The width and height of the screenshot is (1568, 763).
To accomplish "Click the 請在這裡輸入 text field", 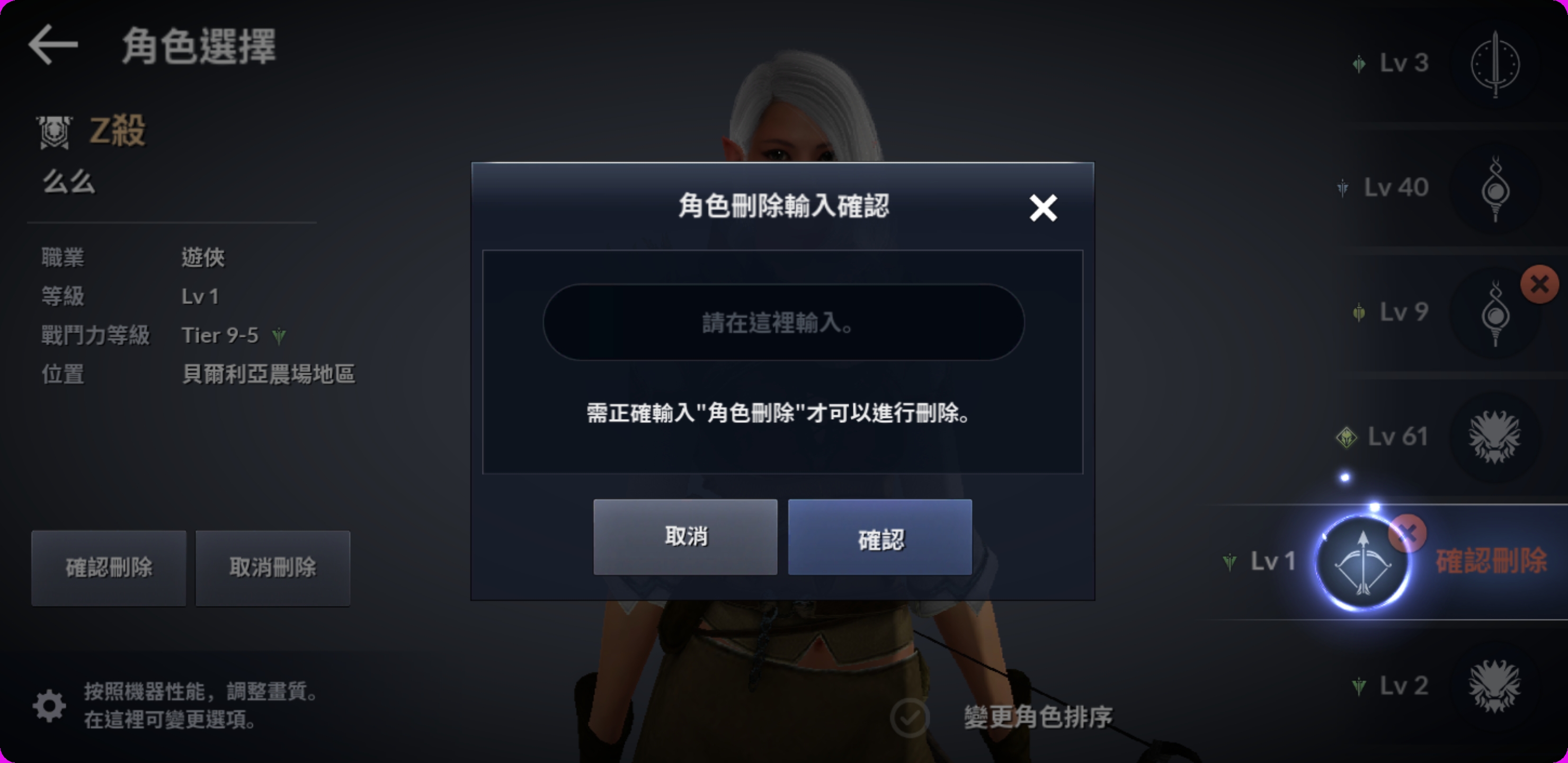I will [783, 322].
